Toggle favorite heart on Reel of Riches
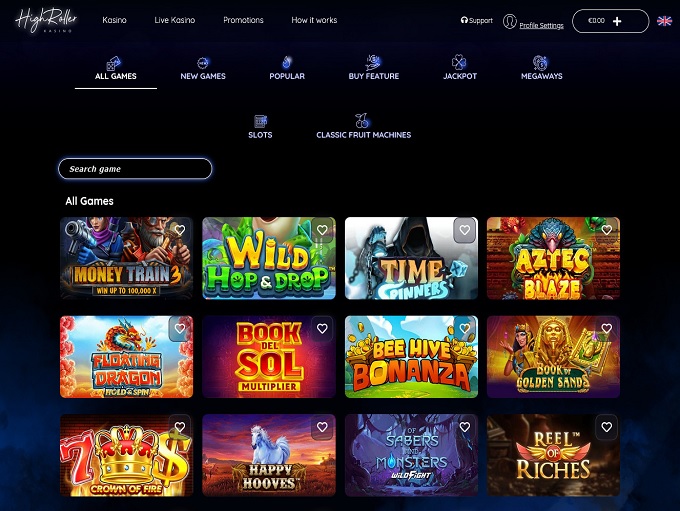680x511 pixels. pos(607,427)
